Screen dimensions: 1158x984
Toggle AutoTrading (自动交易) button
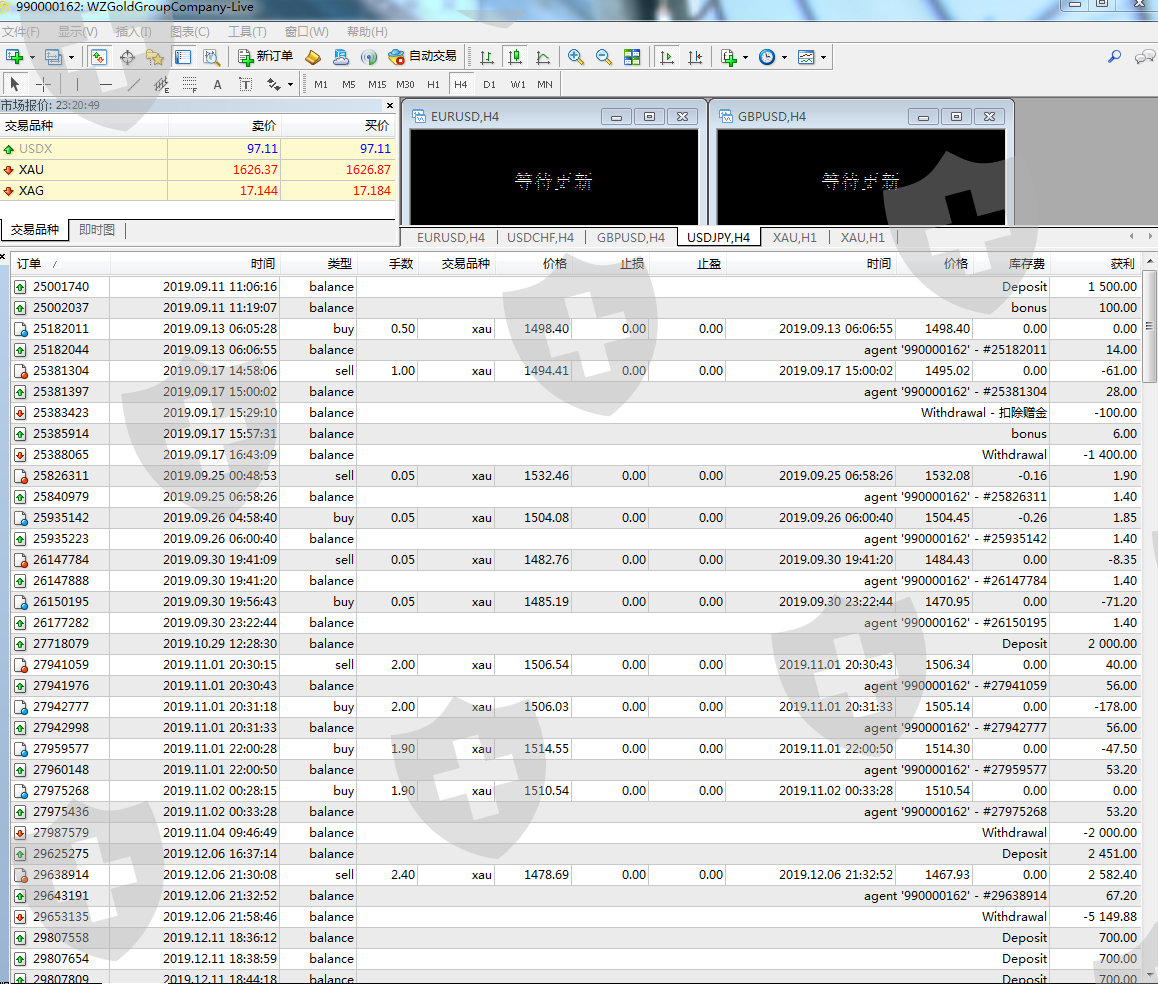422,57
